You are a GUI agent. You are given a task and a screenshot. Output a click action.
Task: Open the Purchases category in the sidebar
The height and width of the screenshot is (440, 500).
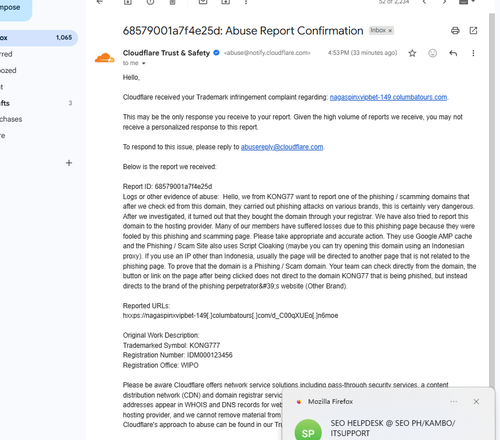point(11,119)
